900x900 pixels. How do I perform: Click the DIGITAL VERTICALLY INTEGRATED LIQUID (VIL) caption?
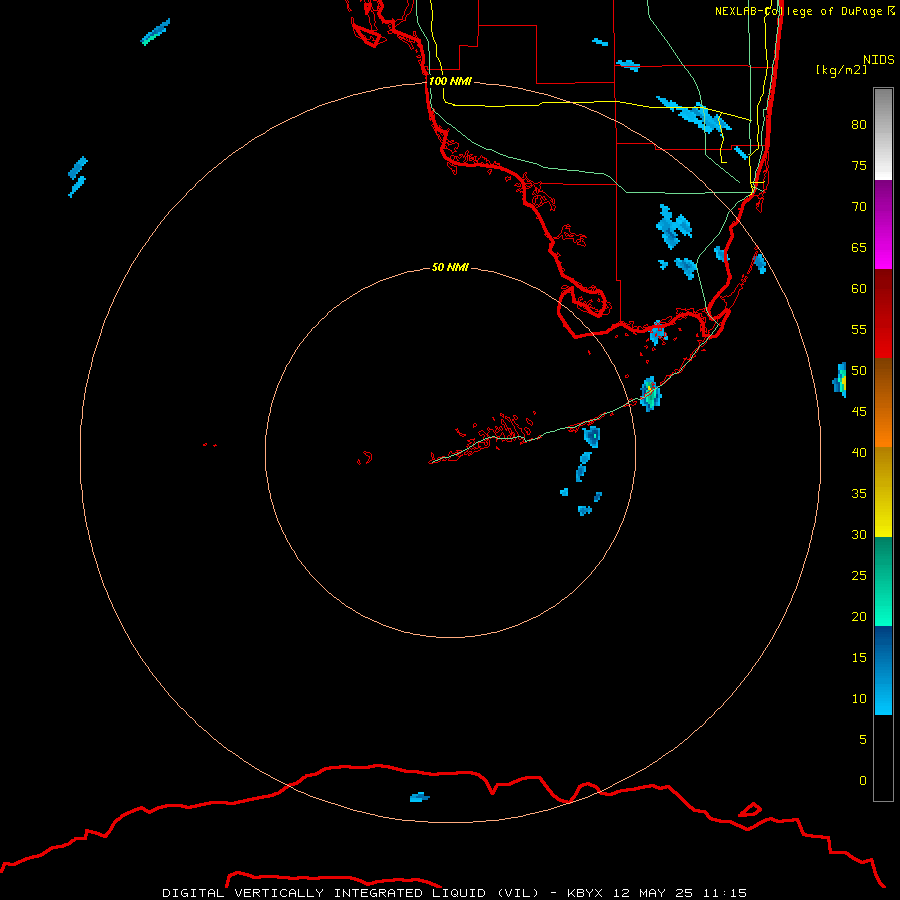(352, 893)
